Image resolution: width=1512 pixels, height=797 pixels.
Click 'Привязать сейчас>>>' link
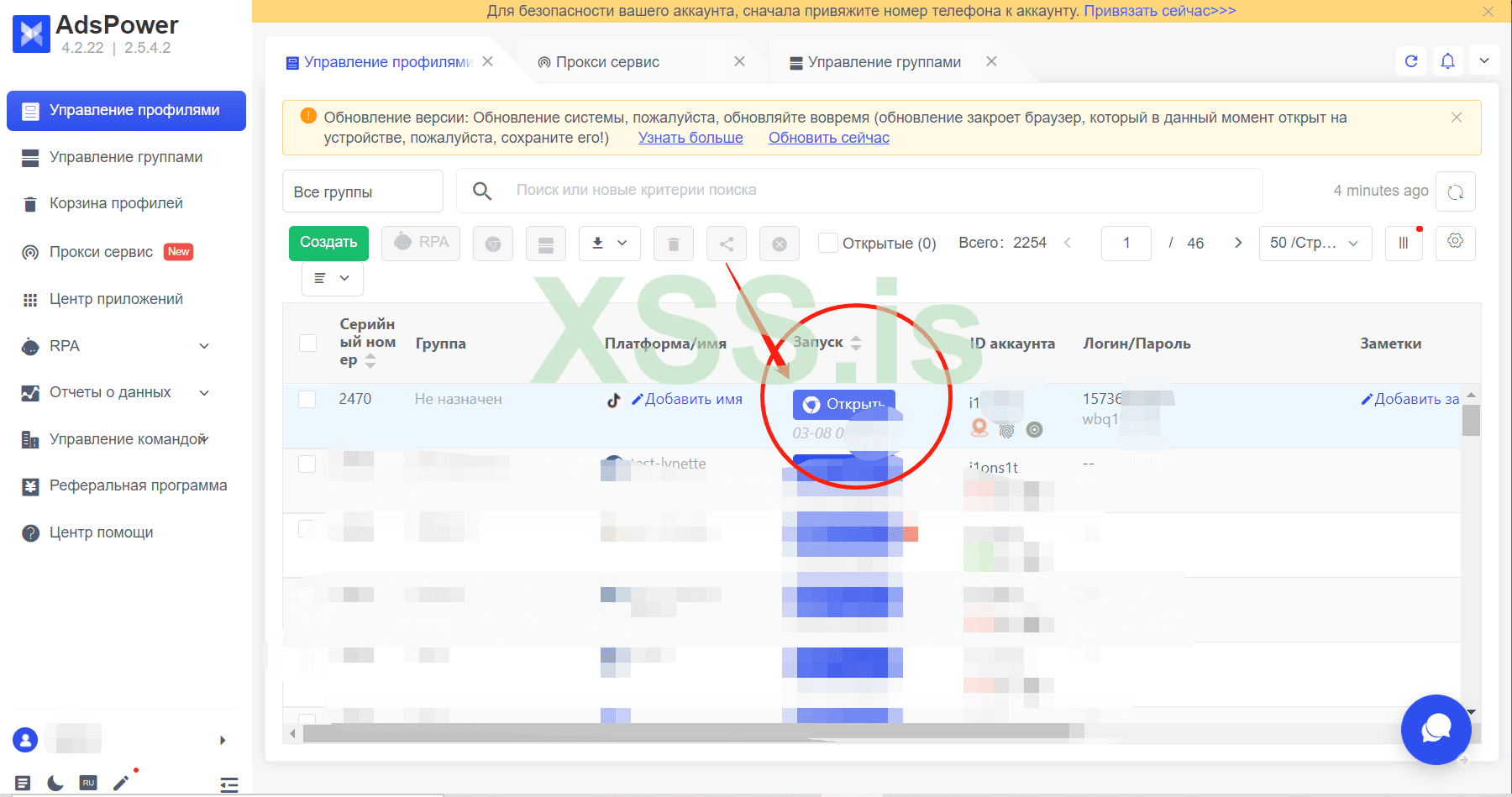(x=1160, y=11)
